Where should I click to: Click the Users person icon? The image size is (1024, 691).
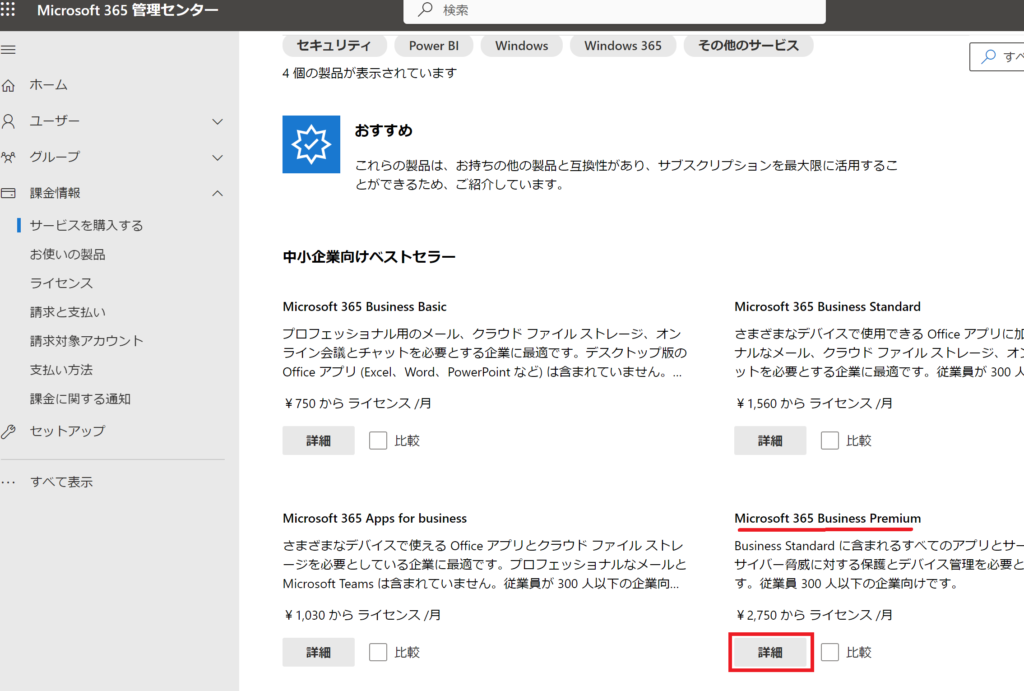tap(8, 121)
